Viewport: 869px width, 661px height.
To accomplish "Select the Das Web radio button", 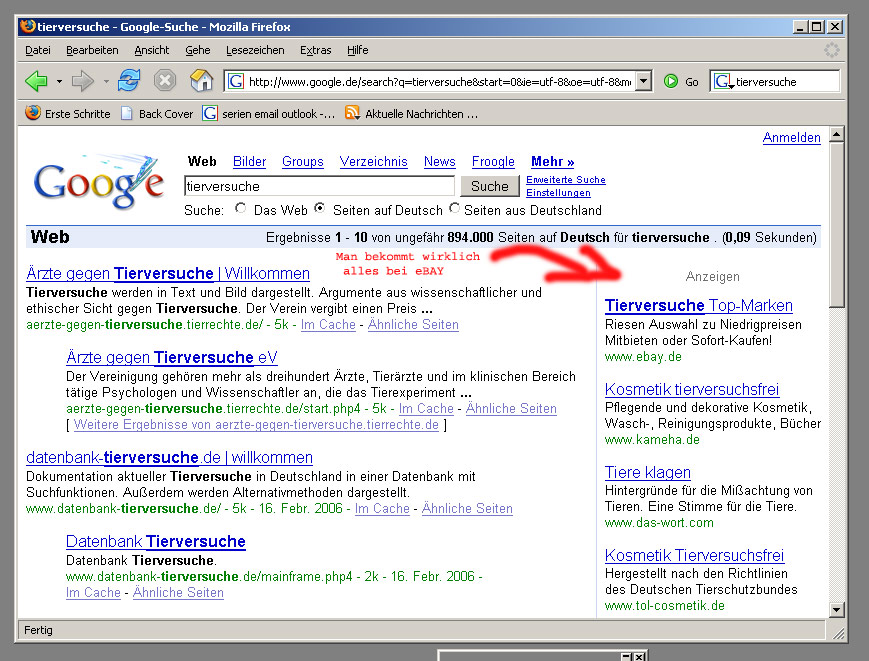I will pyautogui.click(x=241, y=208).
